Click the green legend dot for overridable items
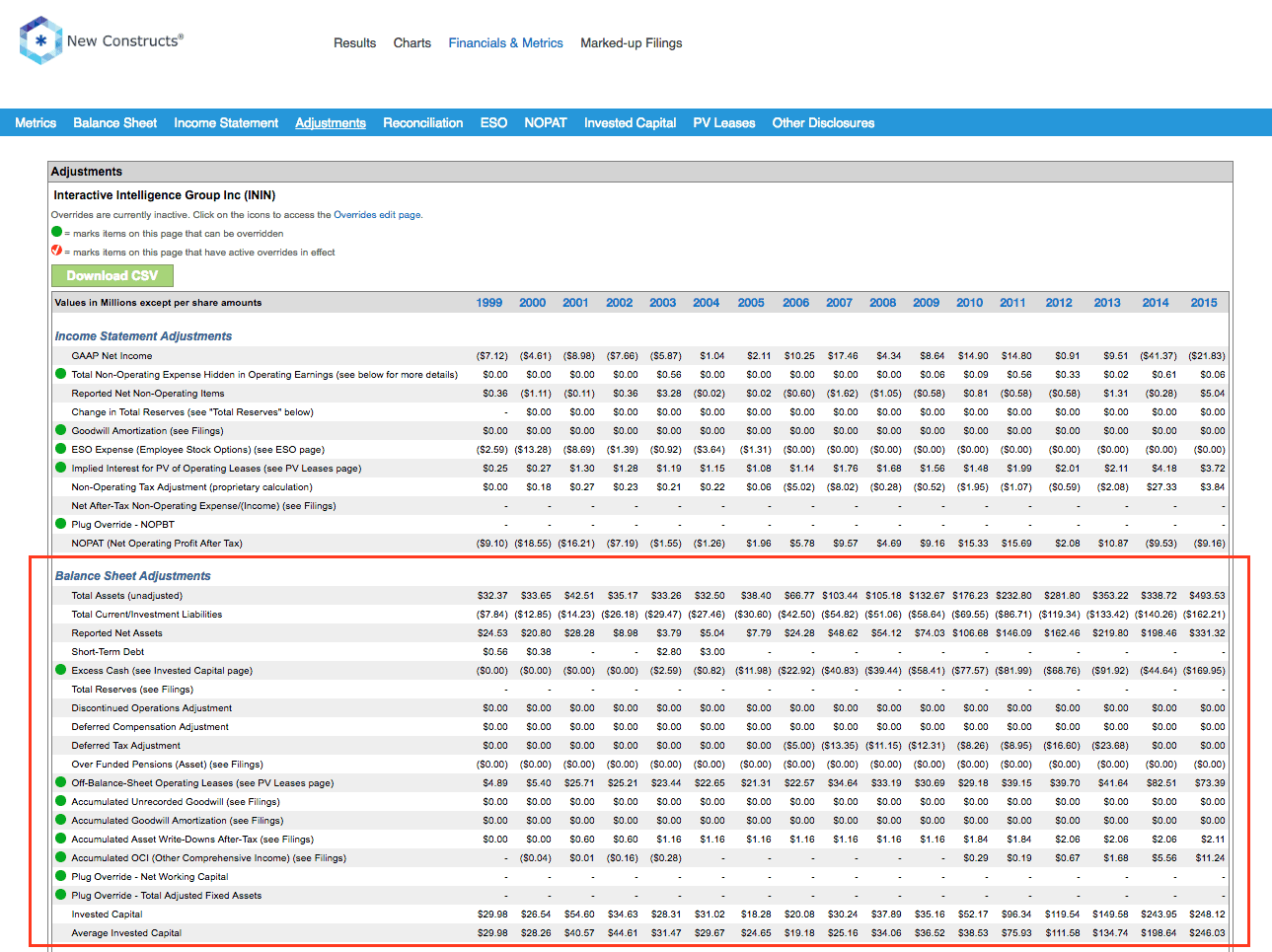Viewport: 1272px width, 952px height. (56, 232)
